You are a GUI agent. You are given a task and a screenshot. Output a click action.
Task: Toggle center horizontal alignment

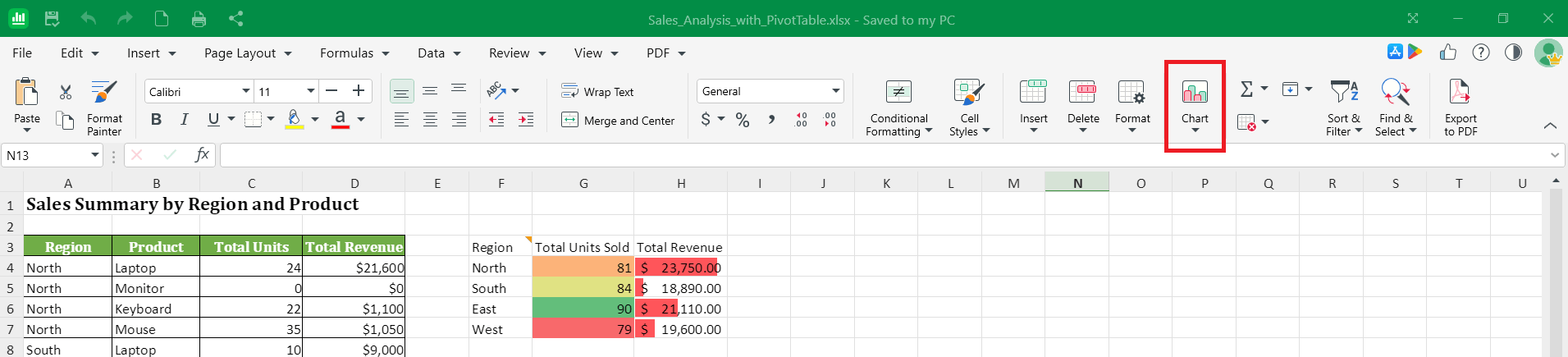point(430,120)
